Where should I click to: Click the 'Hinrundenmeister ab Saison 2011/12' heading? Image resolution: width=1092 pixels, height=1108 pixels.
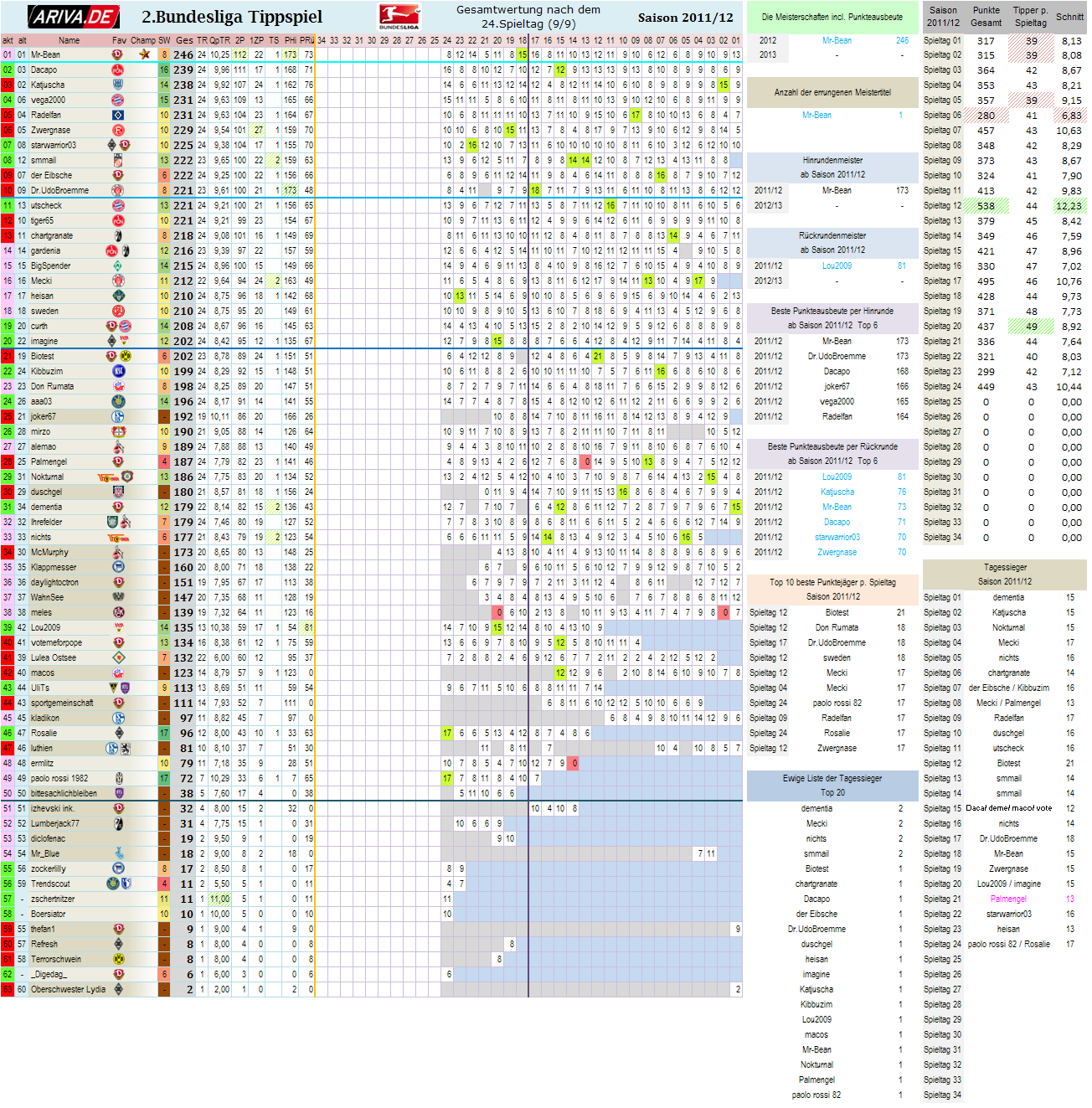(832, 167)
